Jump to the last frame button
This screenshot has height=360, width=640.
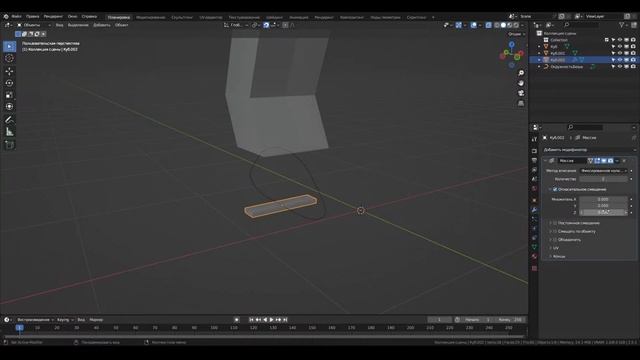click(x=285, y=320)
